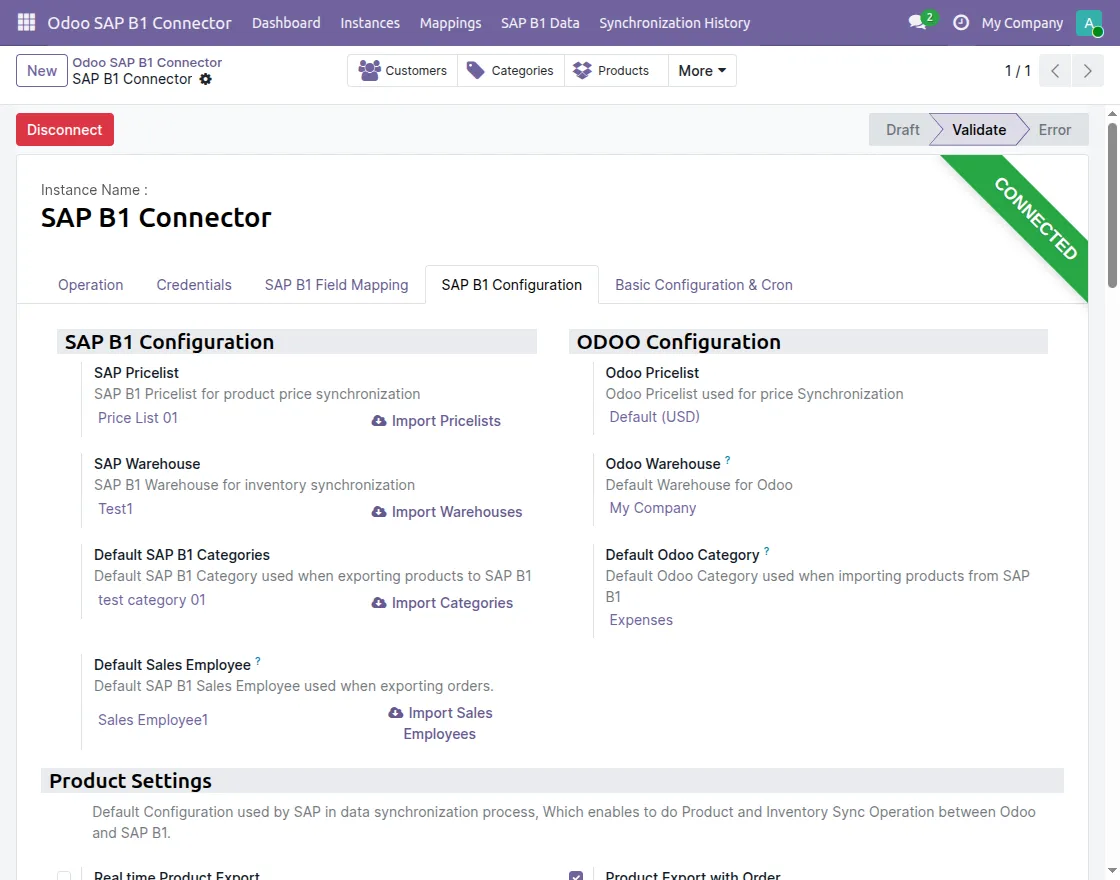The image size is (1120, 880).
Task: Click cloud icon beside Import Categories
Action: pos(379,603)
